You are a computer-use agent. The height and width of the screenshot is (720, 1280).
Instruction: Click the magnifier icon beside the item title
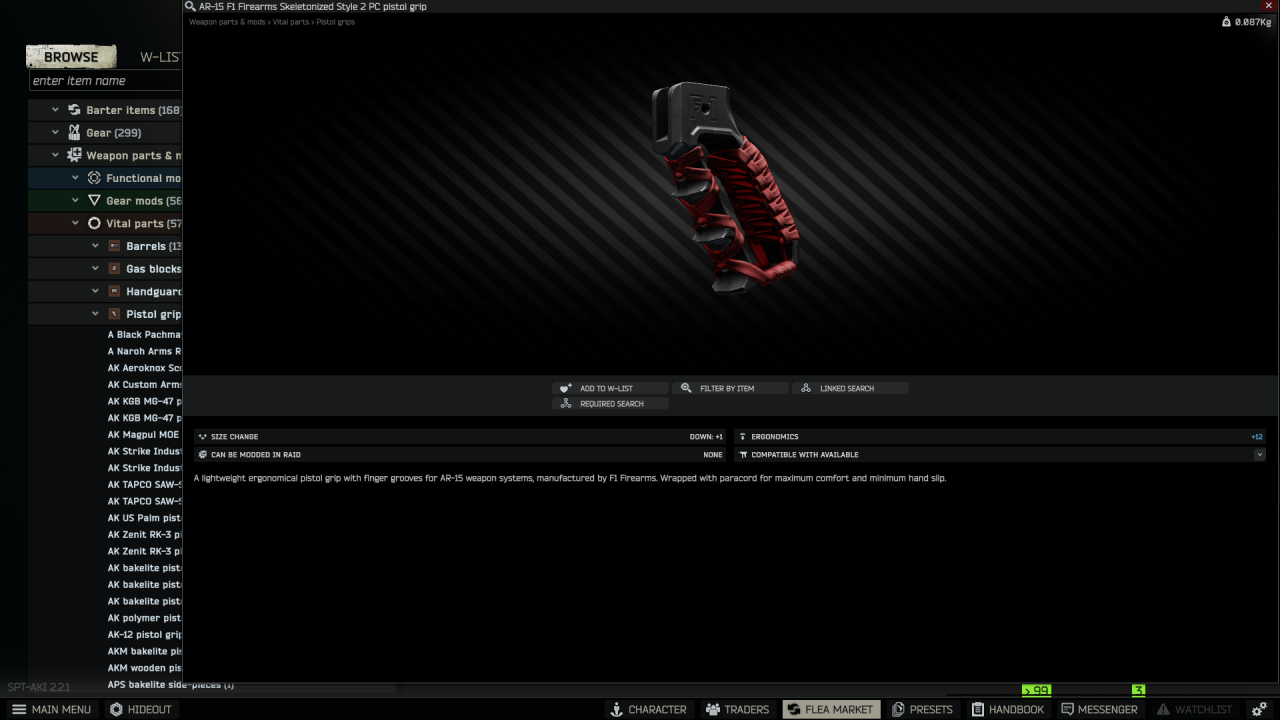click(190, 6)
